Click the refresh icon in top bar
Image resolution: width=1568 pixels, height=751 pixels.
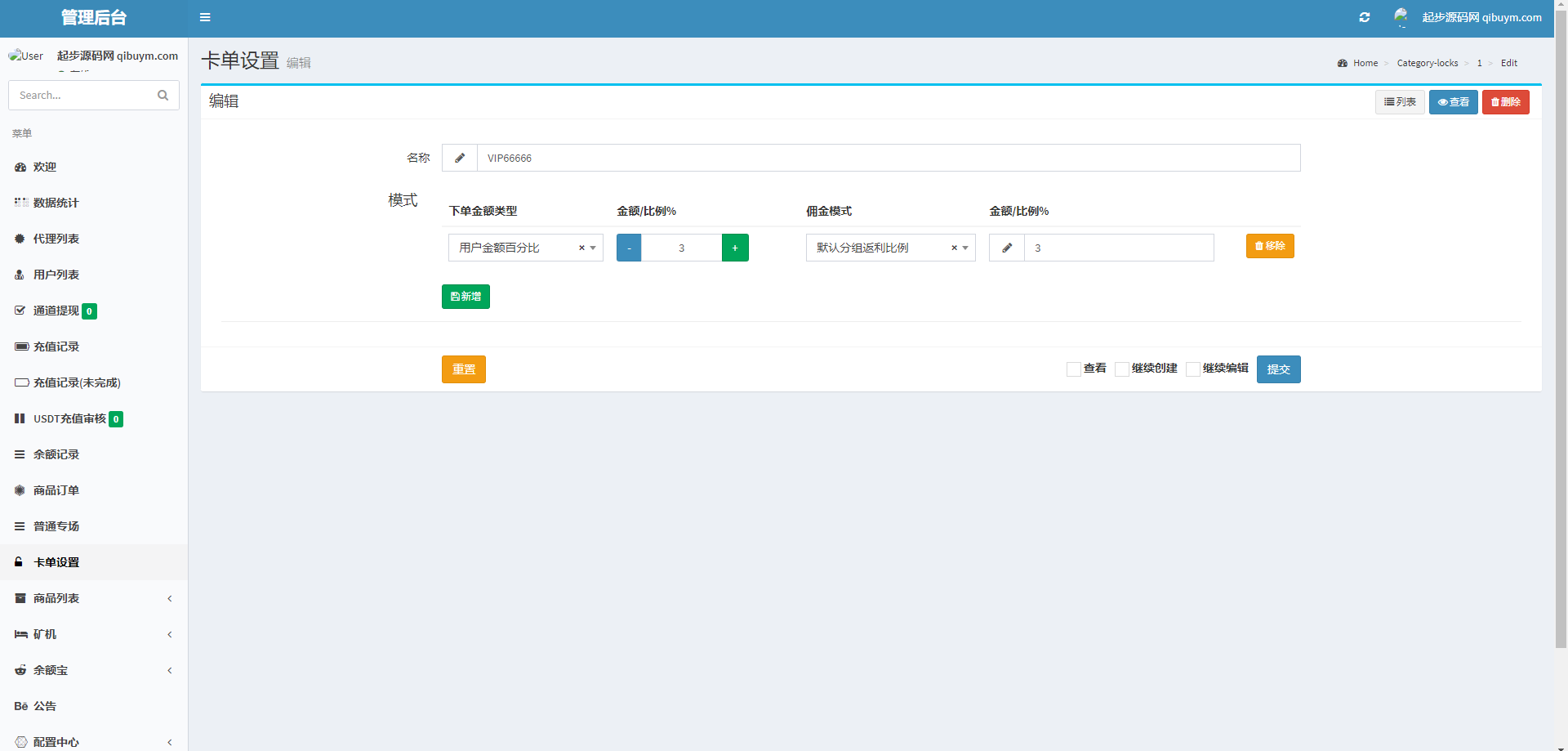(1364, 17)
